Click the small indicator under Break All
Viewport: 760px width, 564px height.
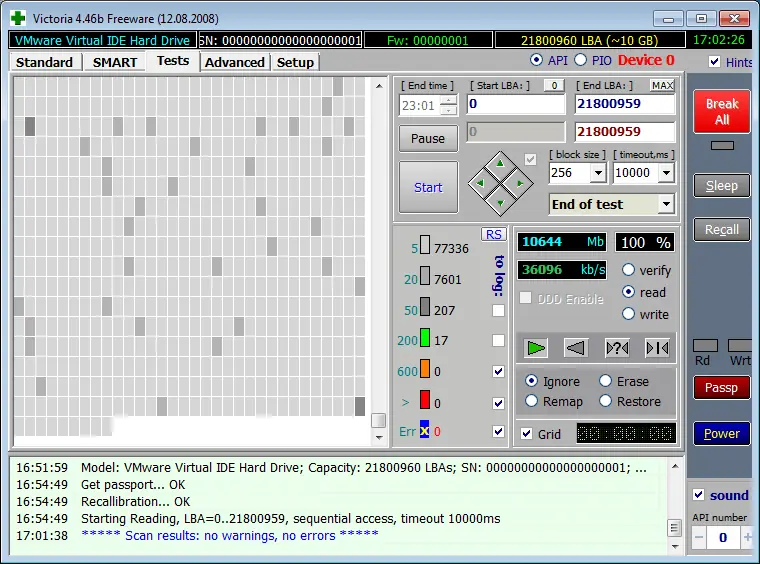(x=722, y=145)
